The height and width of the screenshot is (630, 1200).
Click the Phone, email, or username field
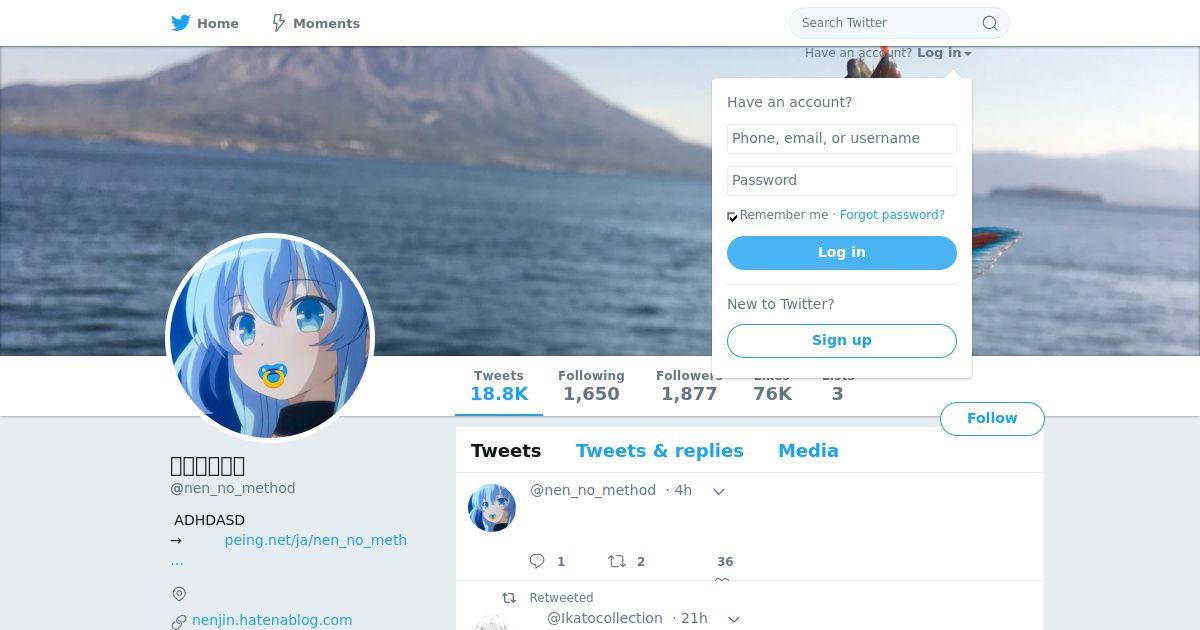(x=842, y=139)
